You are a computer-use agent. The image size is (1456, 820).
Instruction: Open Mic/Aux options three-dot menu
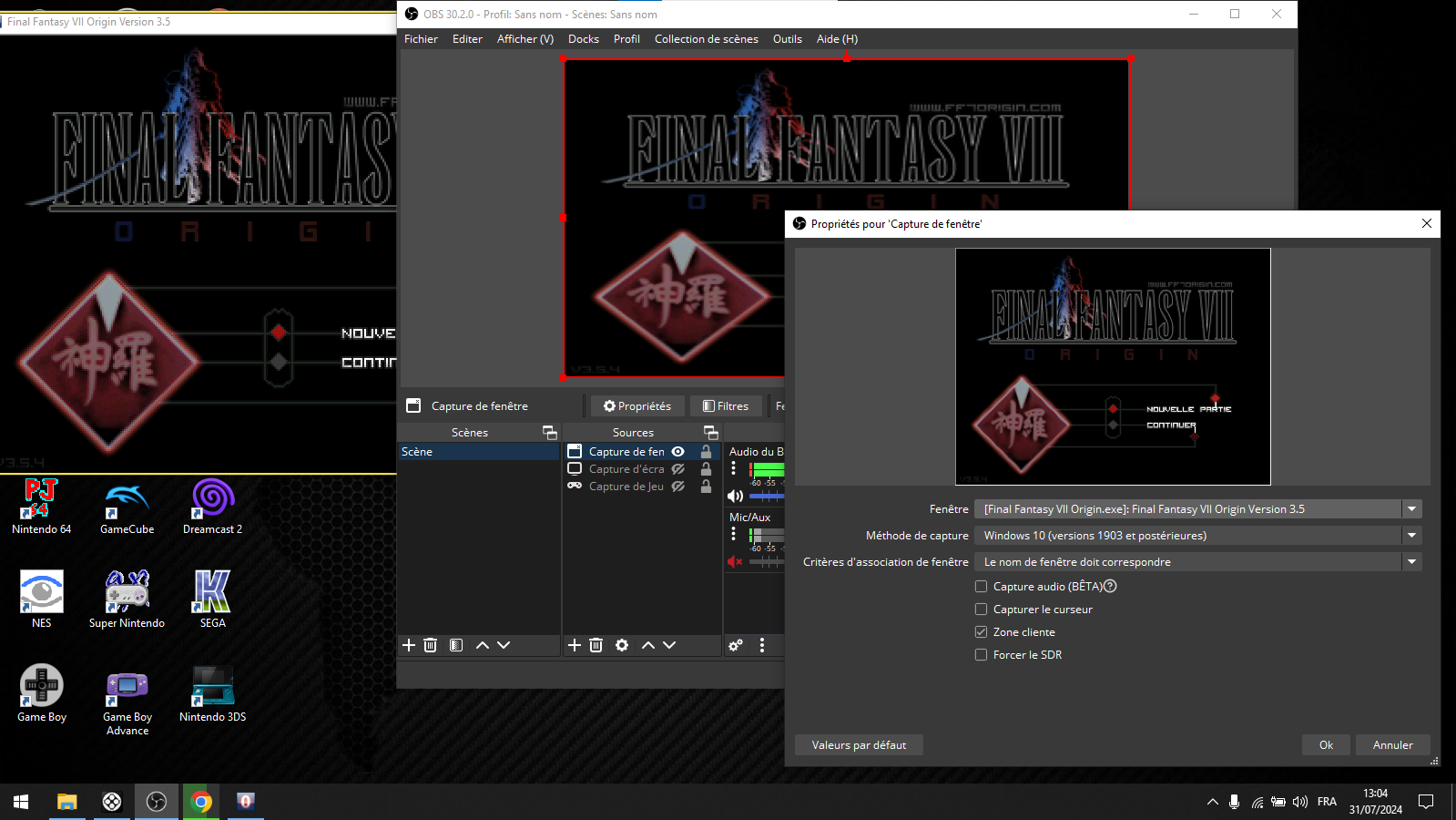(x=733, y=534)
